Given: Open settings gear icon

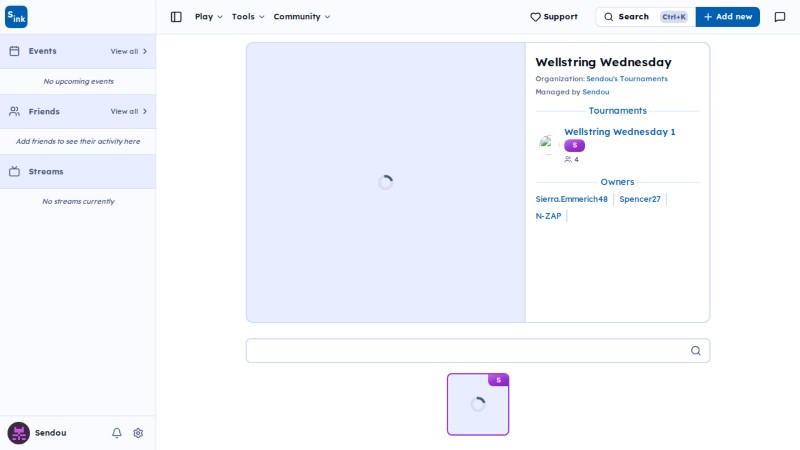Looking at the screenshot, I should pyautogui.click(x=138, y=433).
